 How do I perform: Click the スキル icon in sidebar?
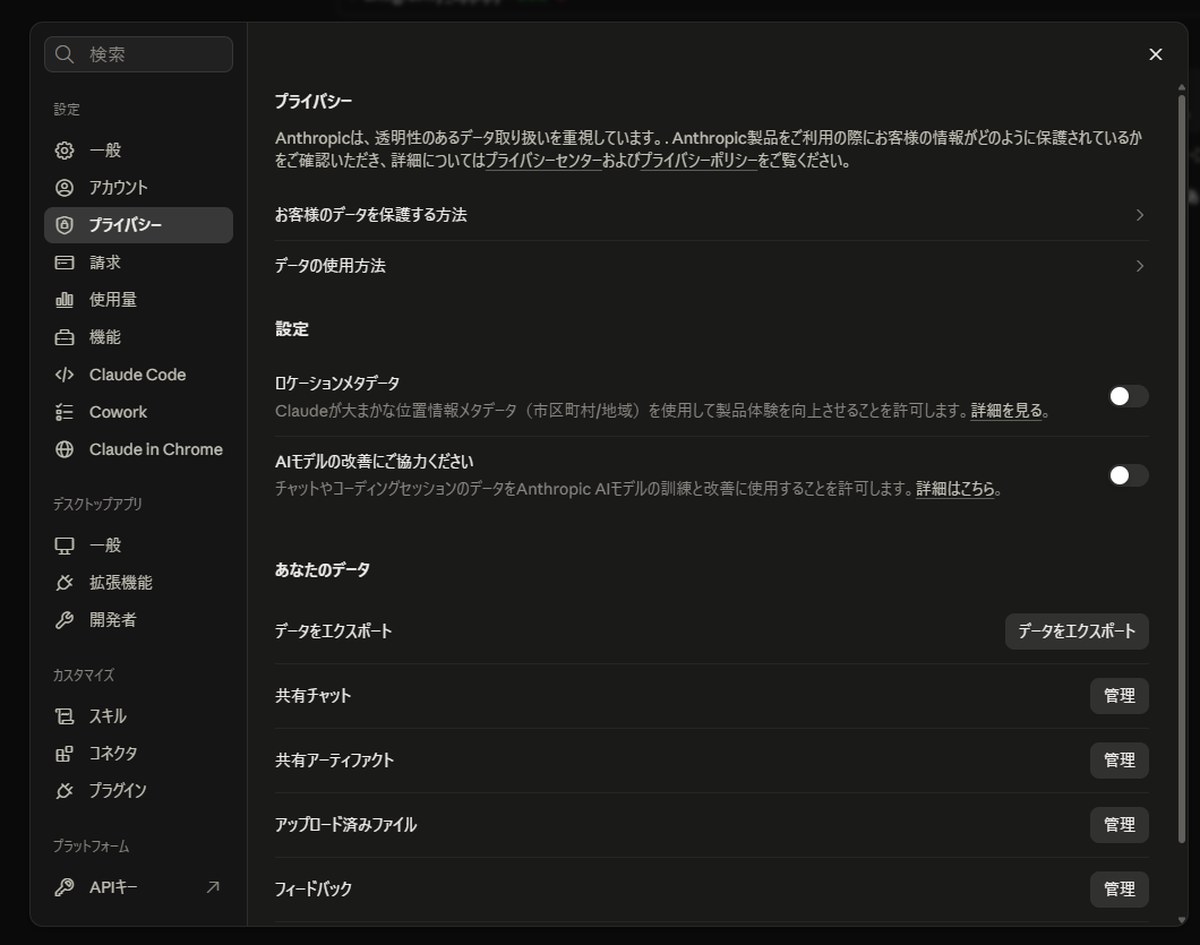pos(65,716)
